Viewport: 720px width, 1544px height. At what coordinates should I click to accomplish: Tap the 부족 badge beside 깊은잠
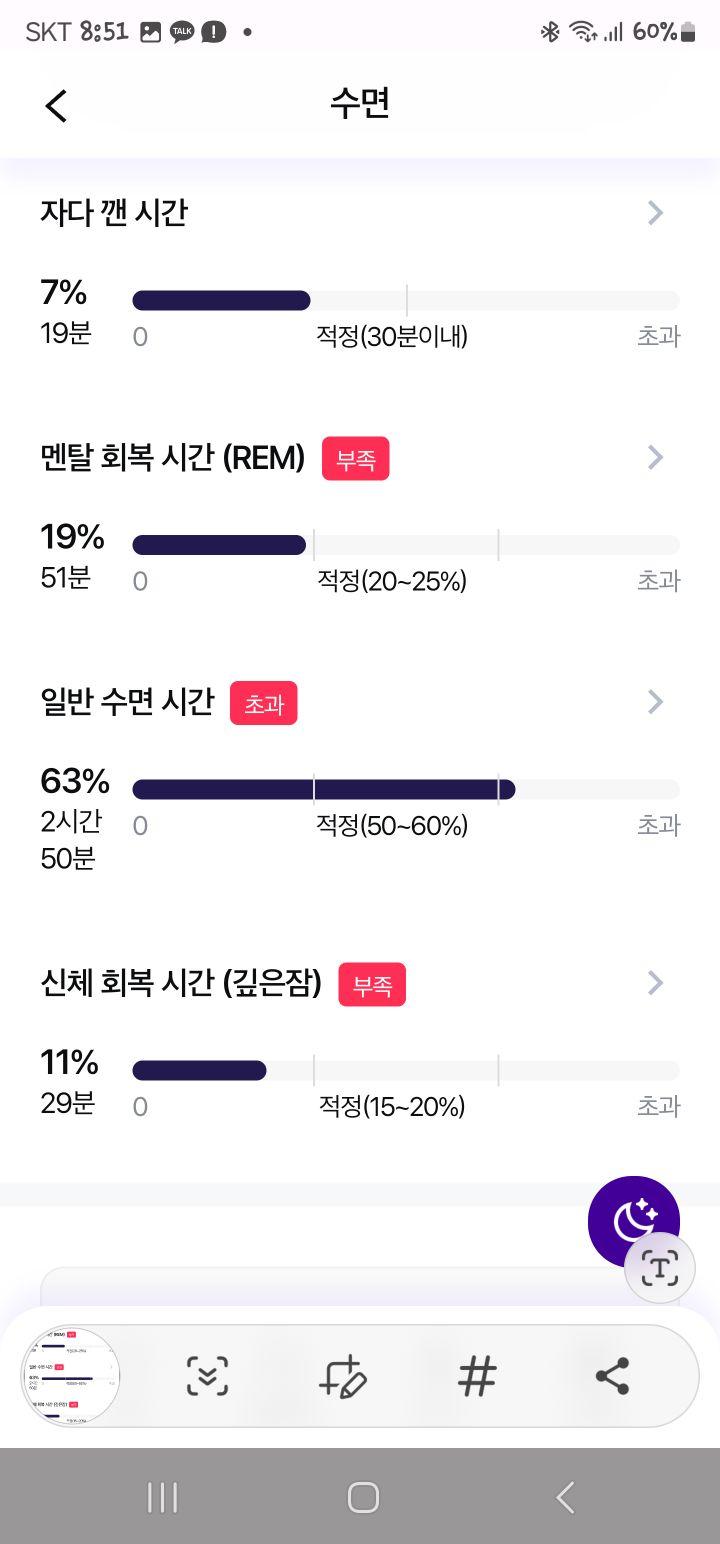click(x=372, y=984)
